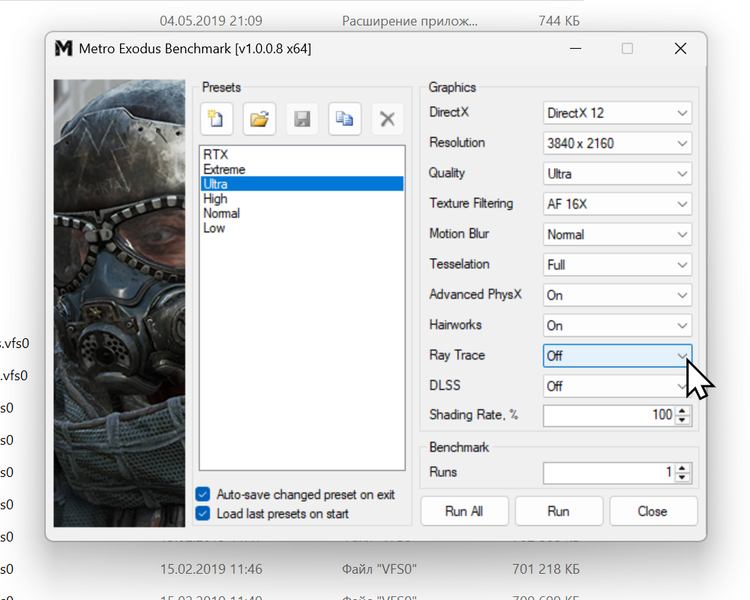Create a new preset with the new-file icon

click(x=217, y=119)
